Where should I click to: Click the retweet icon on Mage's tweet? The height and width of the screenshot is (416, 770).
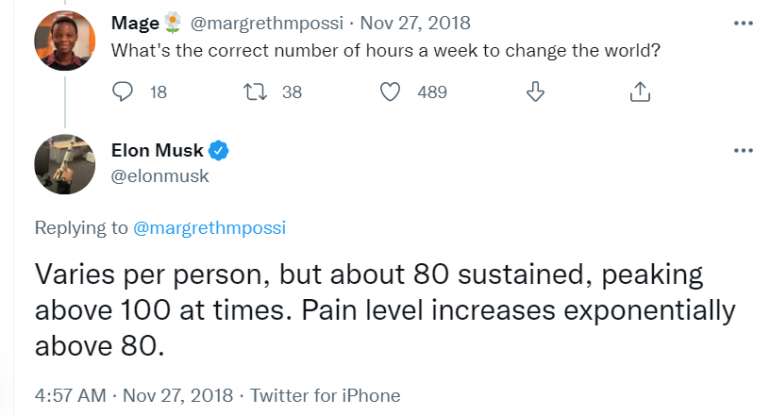(256, 92)
